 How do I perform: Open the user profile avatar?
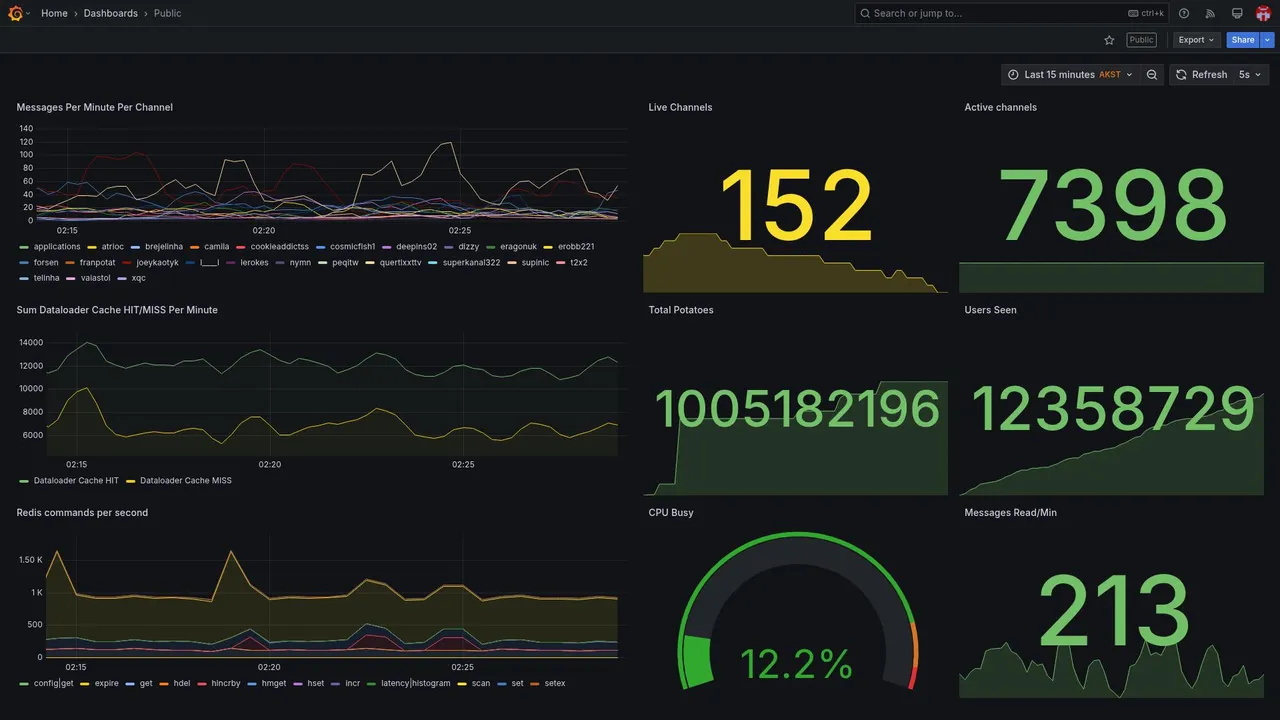tap(1263, 13)
